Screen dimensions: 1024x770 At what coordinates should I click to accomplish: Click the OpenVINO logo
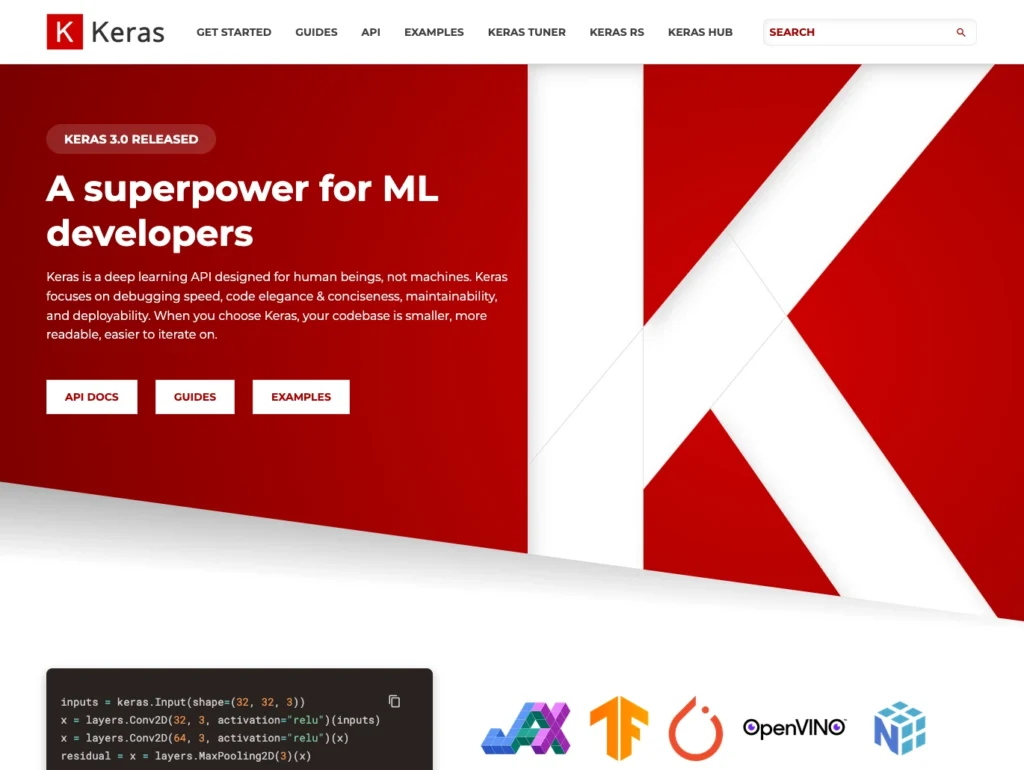(x=793, y=728)
